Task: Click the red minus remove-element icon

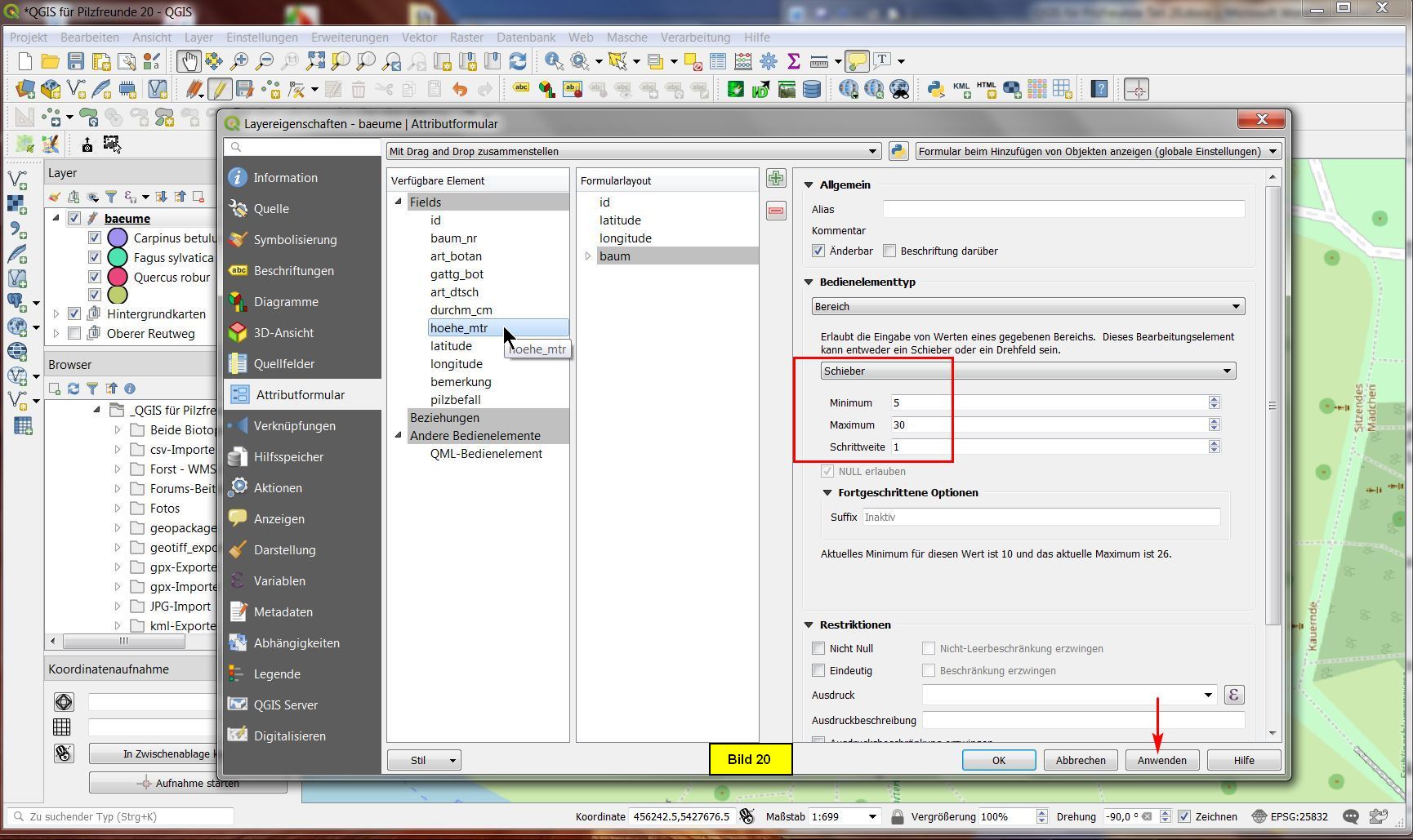Action: point(775,211)
